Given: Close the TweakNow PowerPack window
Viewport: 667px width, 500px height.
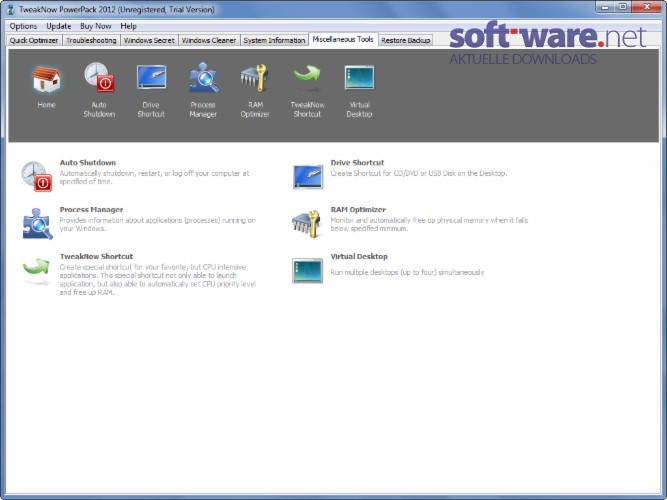Looking at the screenshot, I should click(x=647, y=7).
